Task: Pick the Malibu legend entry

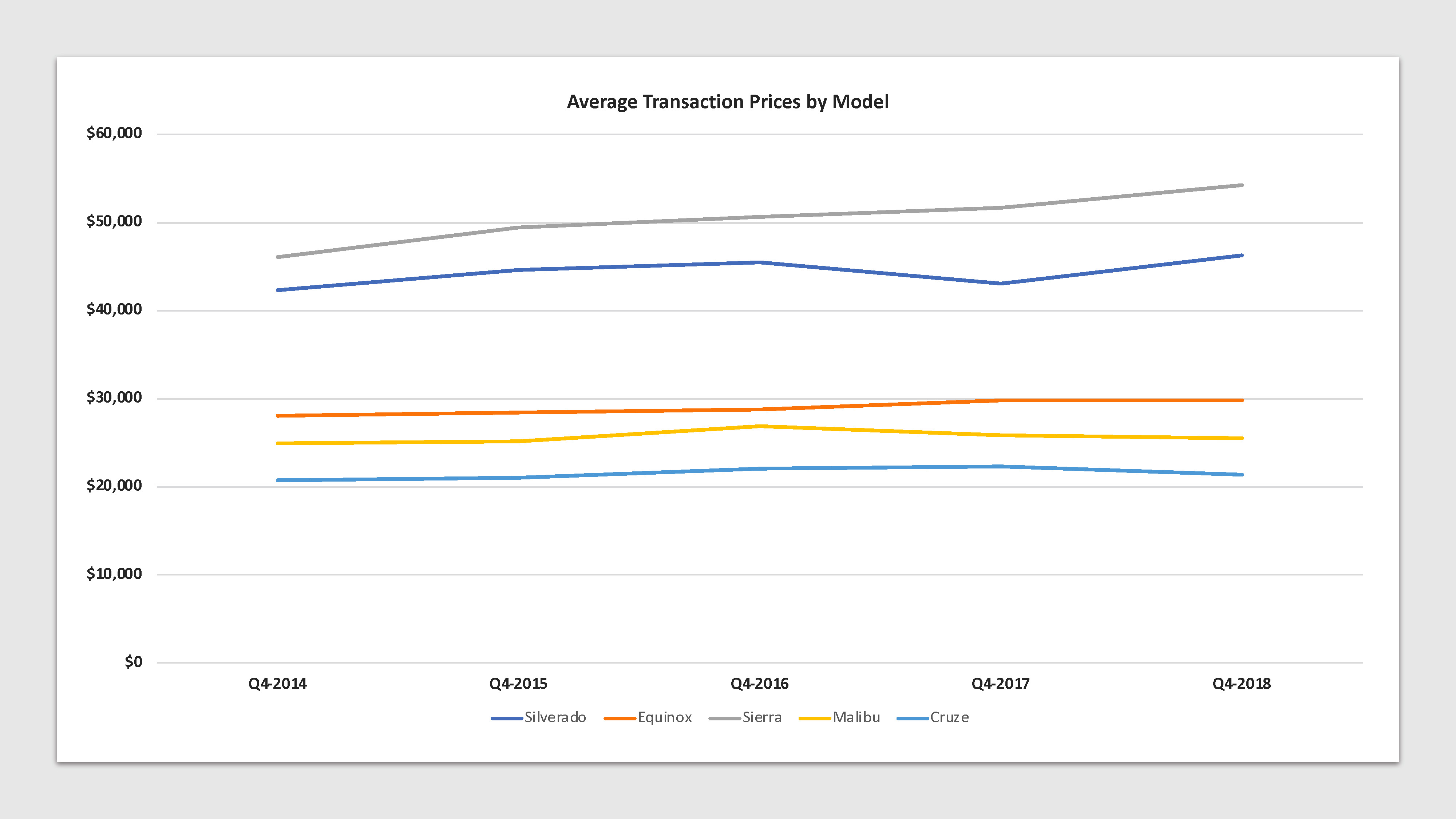Action: pos(856,717)
